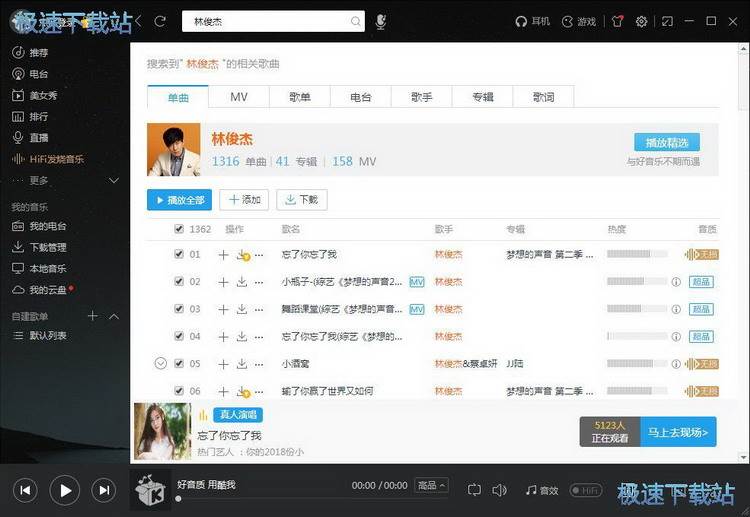Click 播放全部 button

point(179,200)
